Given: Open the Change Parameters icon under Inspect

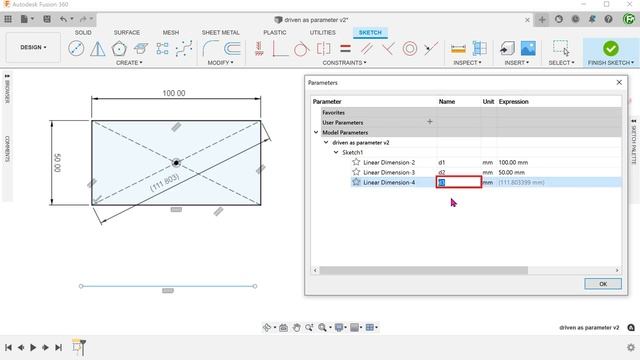Looking at the screenshot, I should coord(480,49).
